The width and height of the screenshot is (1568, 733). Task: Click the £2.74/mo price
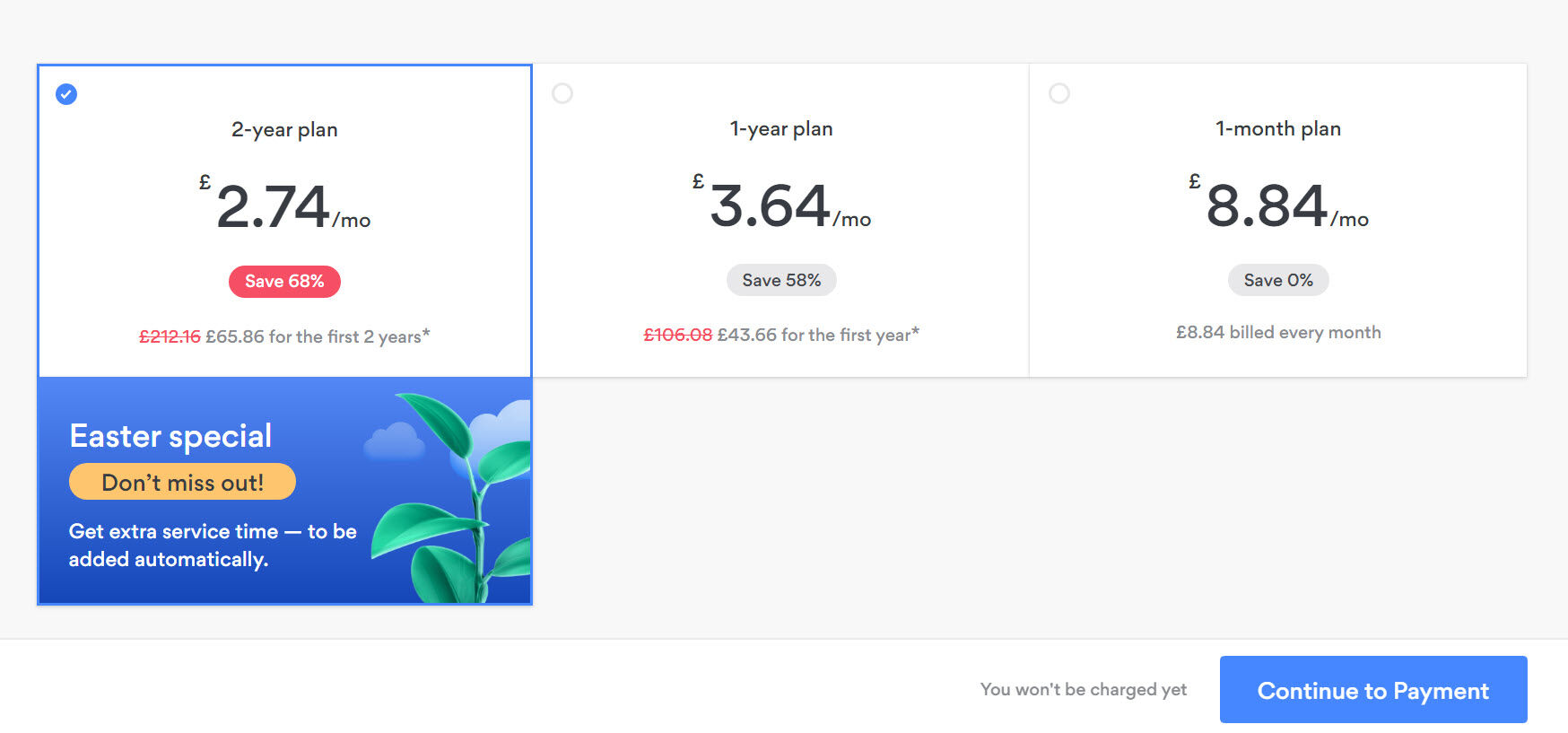pyautogui.click(x=284, y=205)
